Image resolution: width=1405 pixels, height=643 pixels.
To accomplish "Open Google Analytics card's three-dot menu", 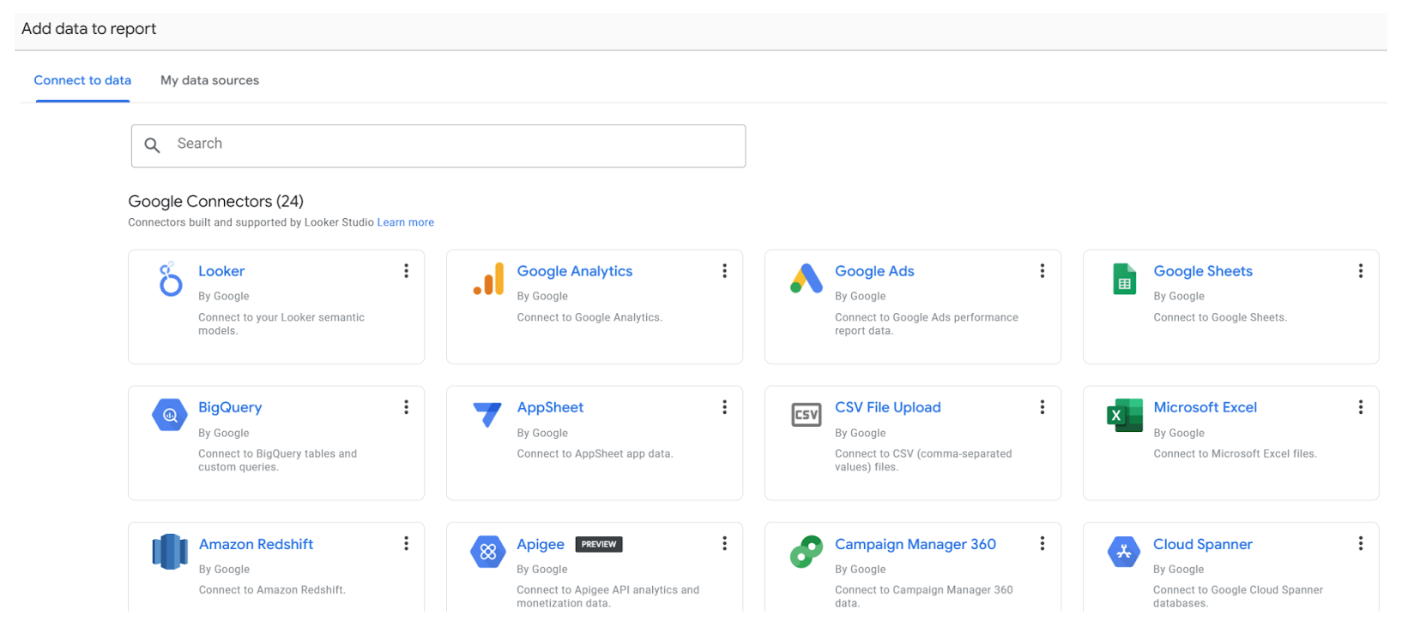I will [x=724, y=271].
